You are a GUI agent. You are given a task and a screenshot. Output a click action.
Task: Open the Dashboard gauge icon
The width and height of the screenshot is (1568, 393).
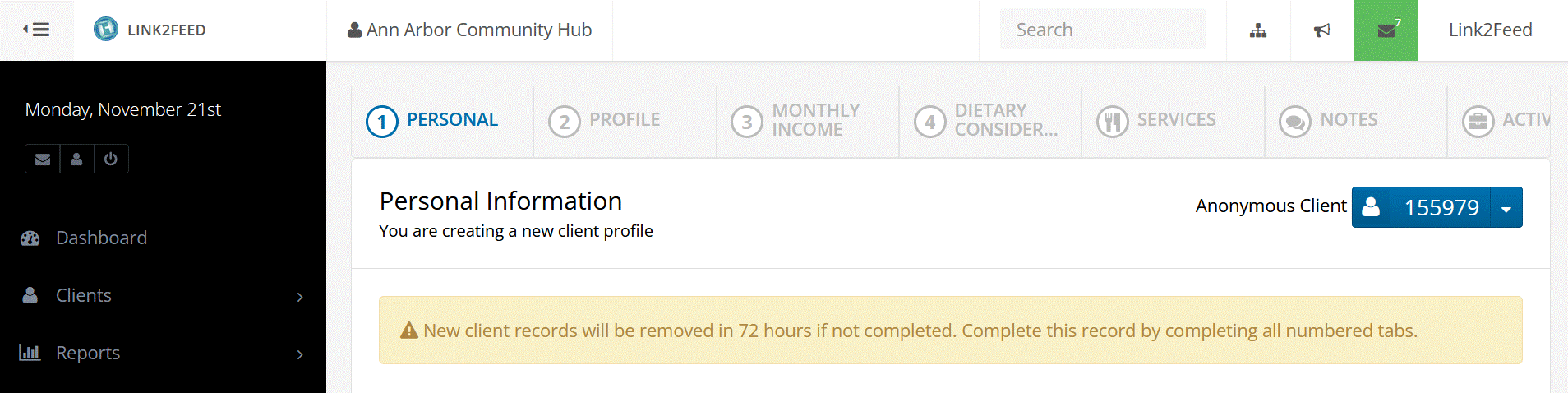tap(30, 238)
